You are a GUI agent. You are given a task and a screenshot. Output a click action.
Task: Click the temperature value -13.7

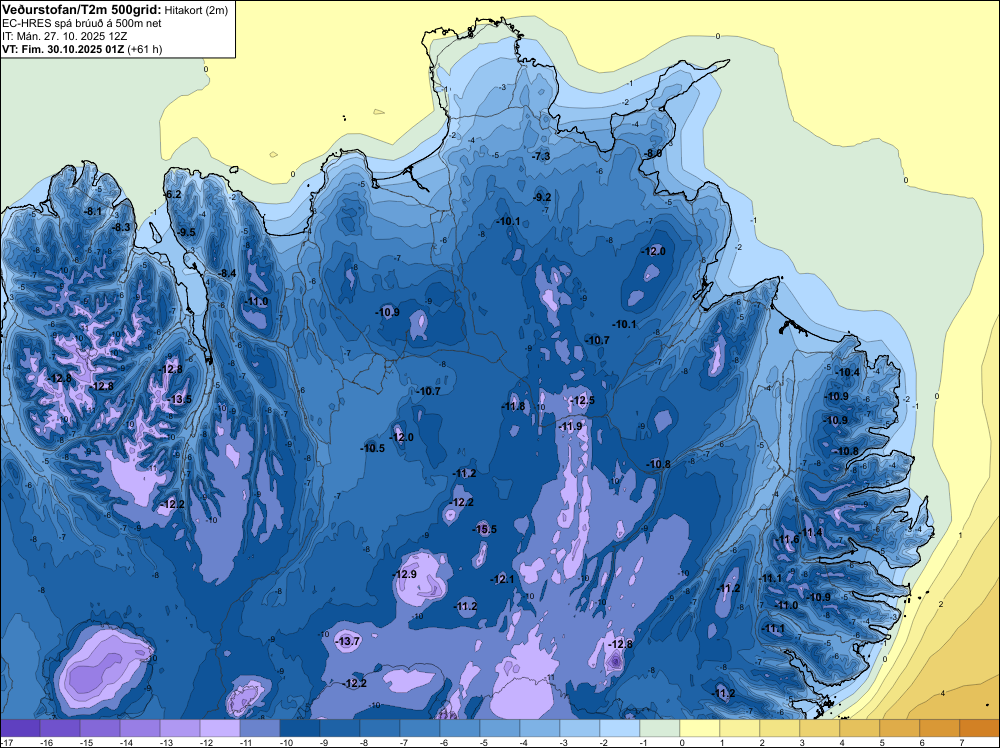[x=348, y=641]
